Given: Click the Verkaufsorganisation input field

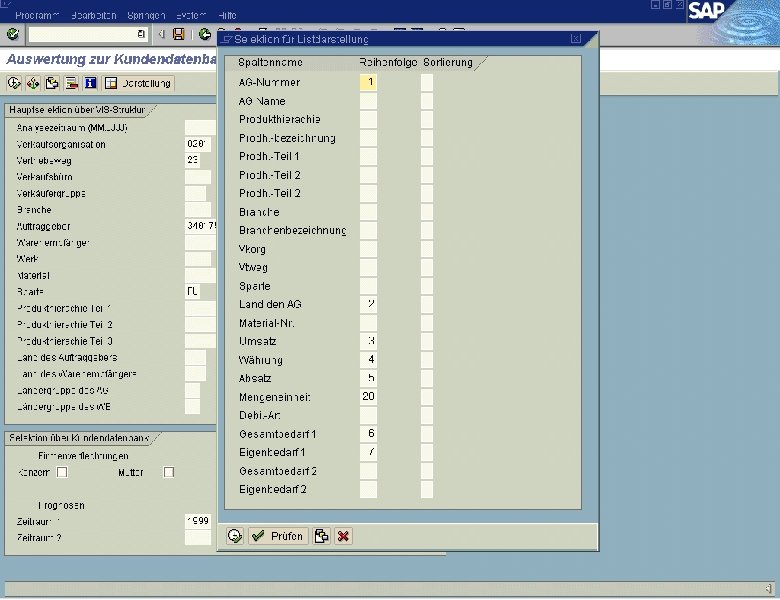Looking at the screenshot, I should [197, 144].
